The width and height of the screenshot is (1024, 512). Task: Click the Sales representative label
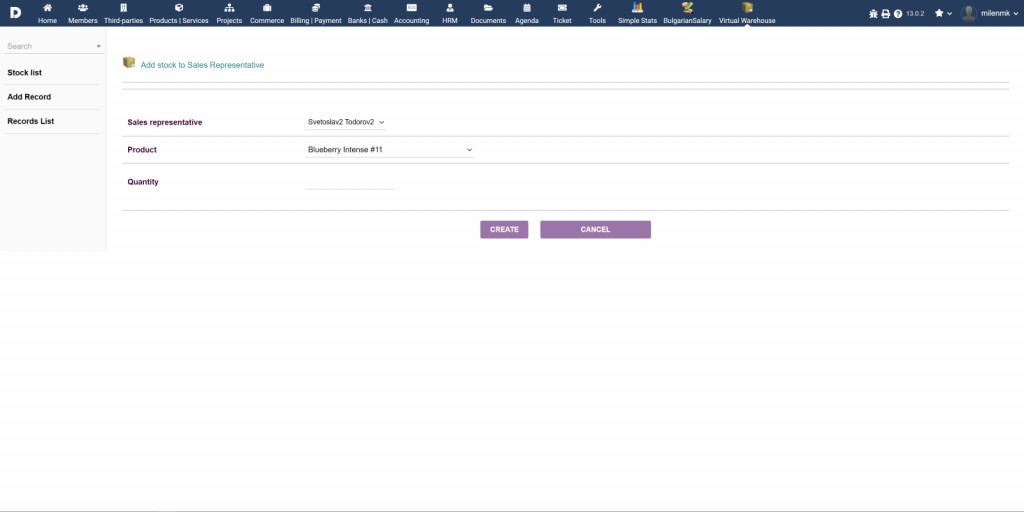click(165, 122)
